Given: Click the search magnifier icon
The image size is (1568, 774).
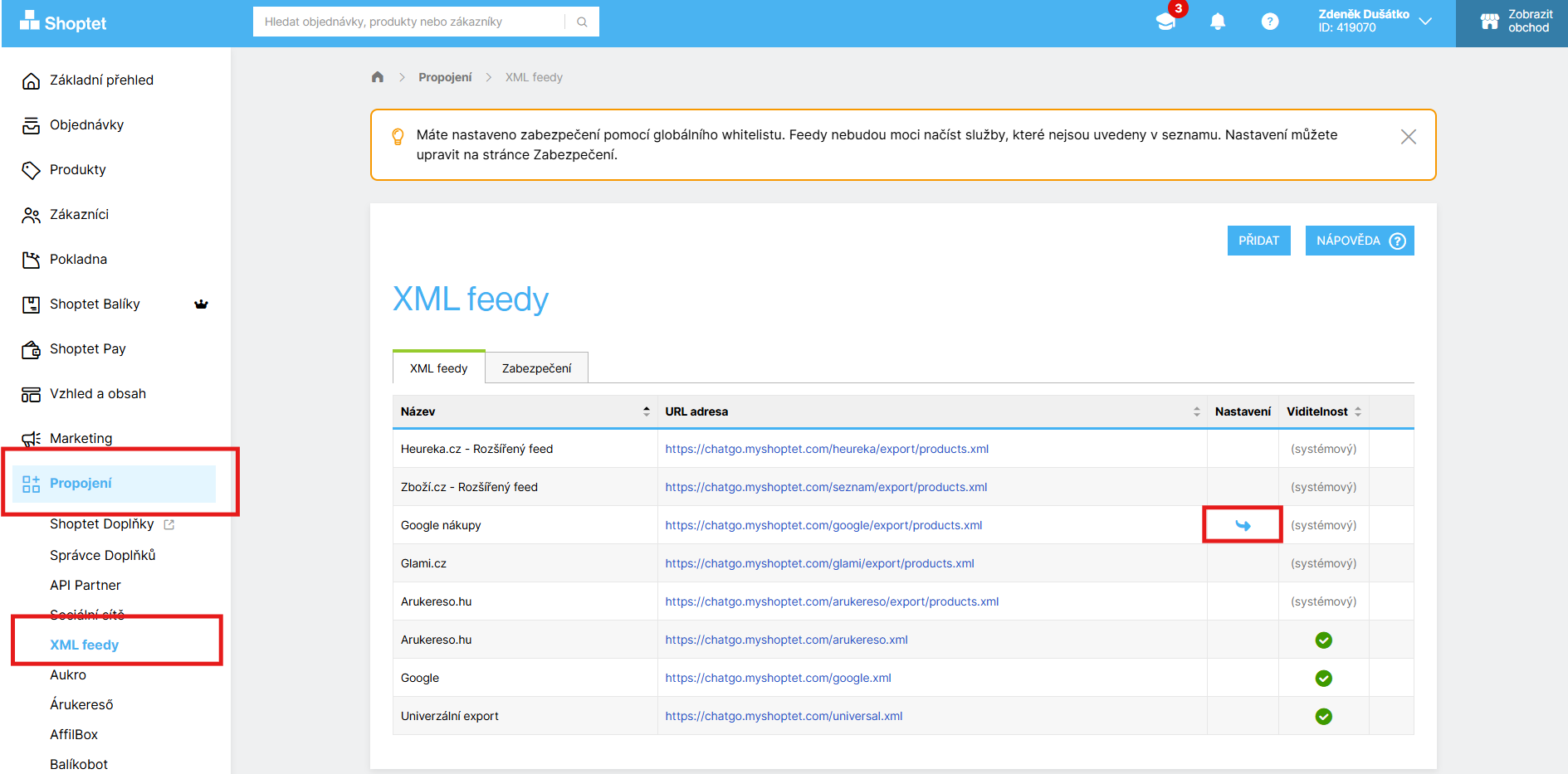Looking at the screenshot, I should (x=582, y=22).
